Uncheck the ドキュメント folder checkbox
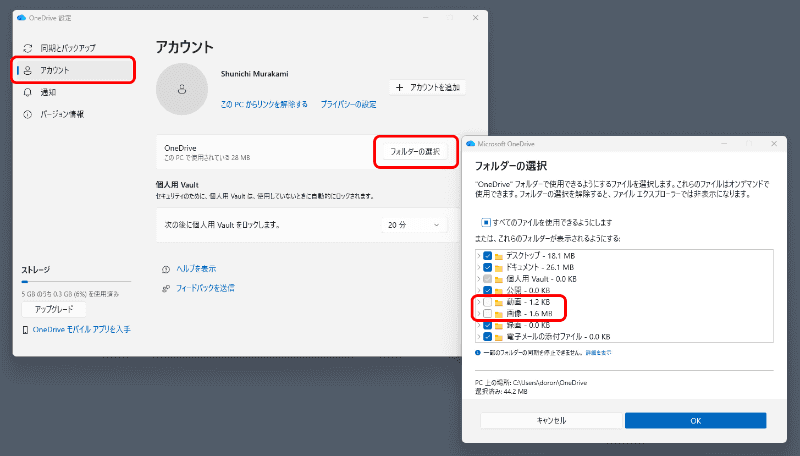Screen dimensions: 800x456 [487, 267]
